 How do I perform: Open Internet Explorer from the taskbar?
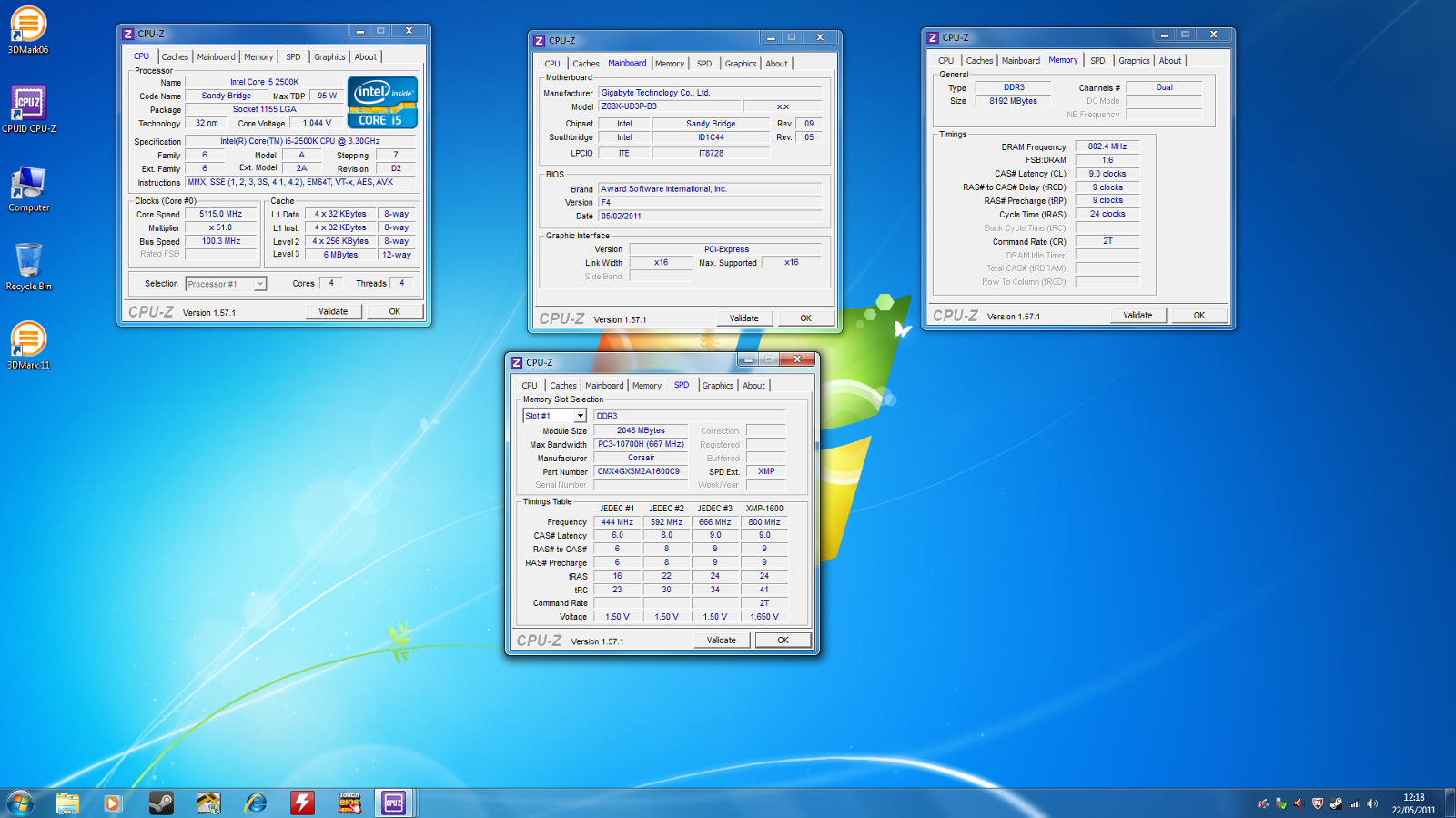coord(256,803)
